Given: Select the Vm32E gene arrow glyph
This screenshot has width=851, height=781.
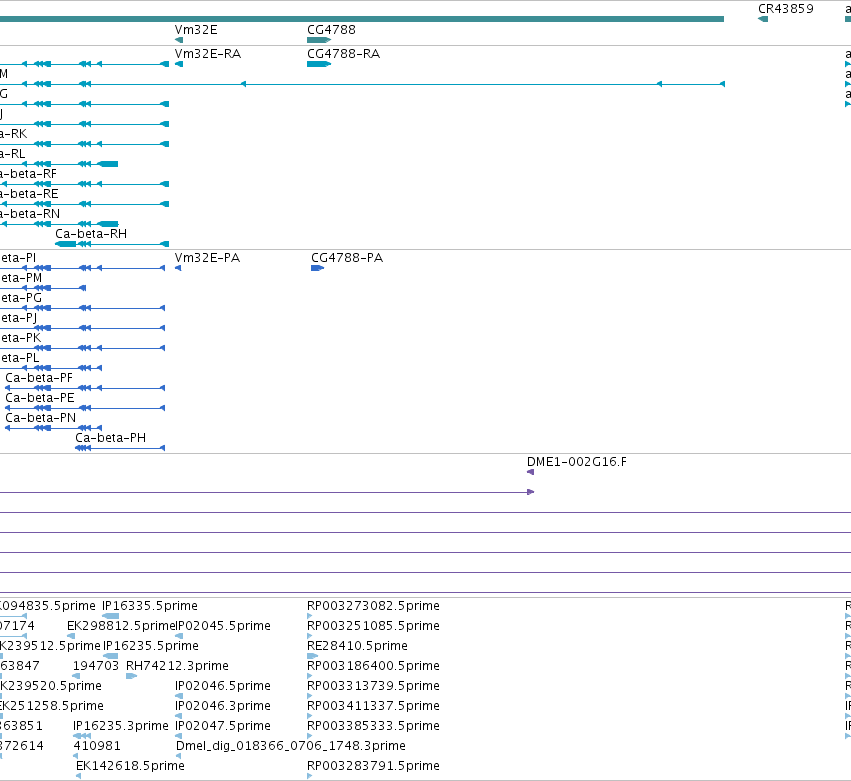Looking at the screenshot, I should (x=179, y=40).
